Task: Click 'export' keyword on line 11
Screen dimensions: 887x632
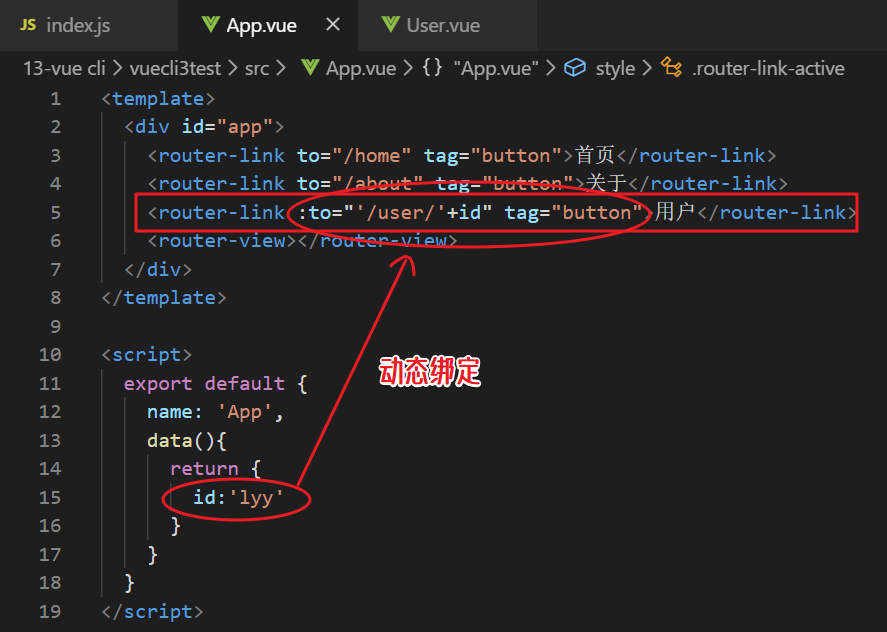Action: click(158, 384)
